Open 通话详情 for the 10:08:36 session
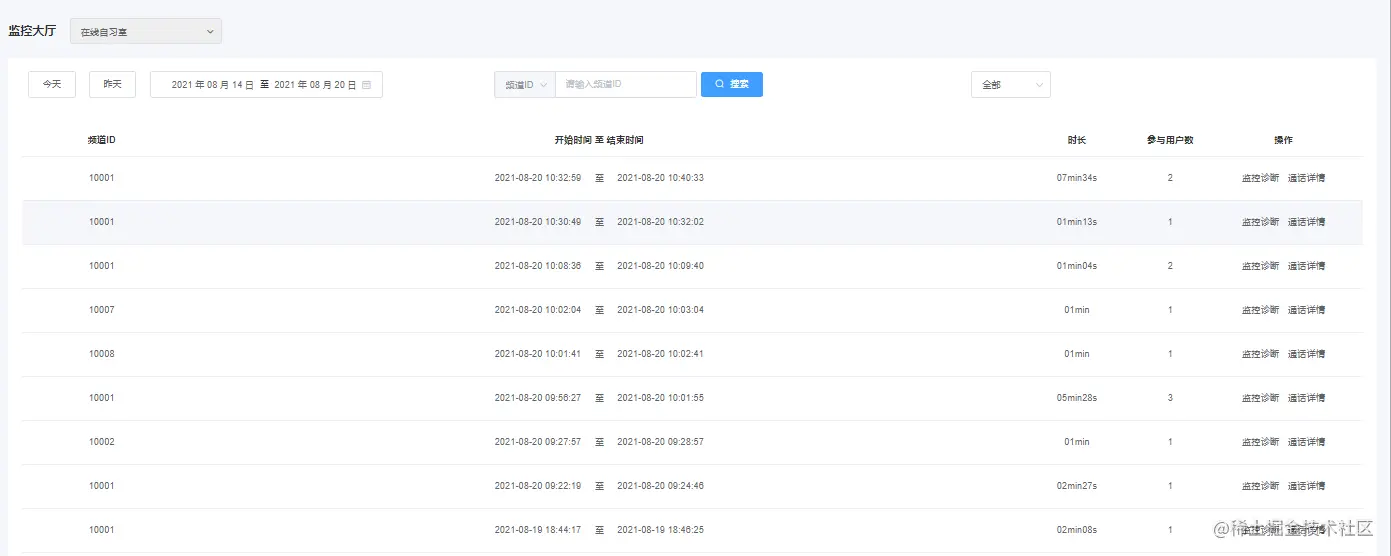This screenshot has width=1391, height=556. click(x=1306, y=266)
